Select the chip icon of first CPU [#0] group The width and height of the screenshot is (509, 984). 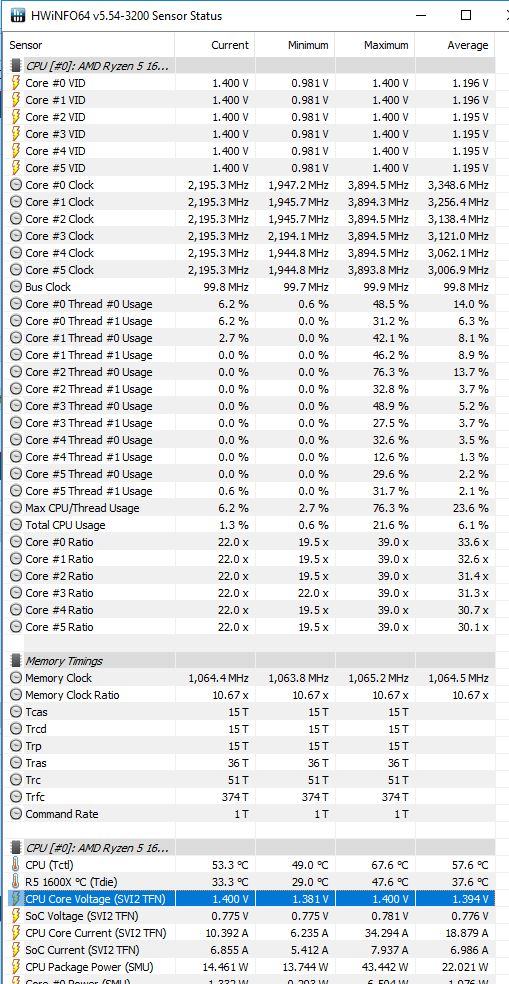tap(16, 66)
